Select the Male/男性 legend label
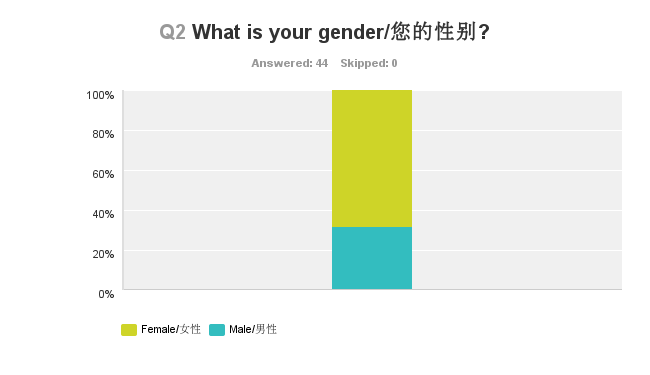The image size is (650, 375). click(253, 329)
